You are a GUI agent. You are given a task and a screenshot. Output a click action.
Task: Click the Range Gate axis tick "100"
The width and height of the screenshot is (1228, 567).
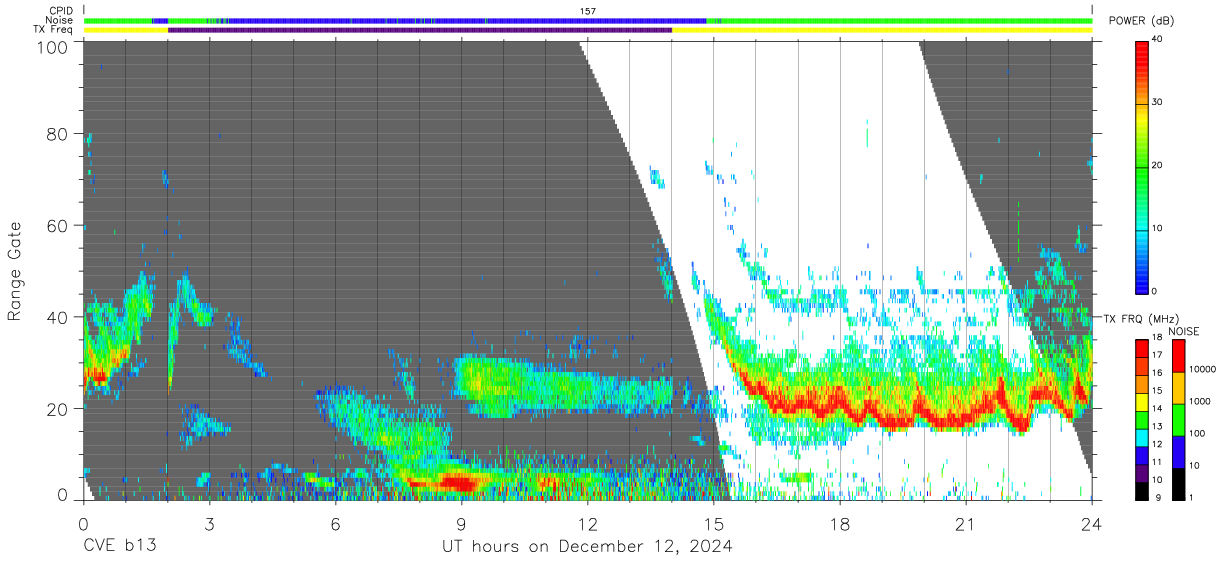(x=52, y=46)
